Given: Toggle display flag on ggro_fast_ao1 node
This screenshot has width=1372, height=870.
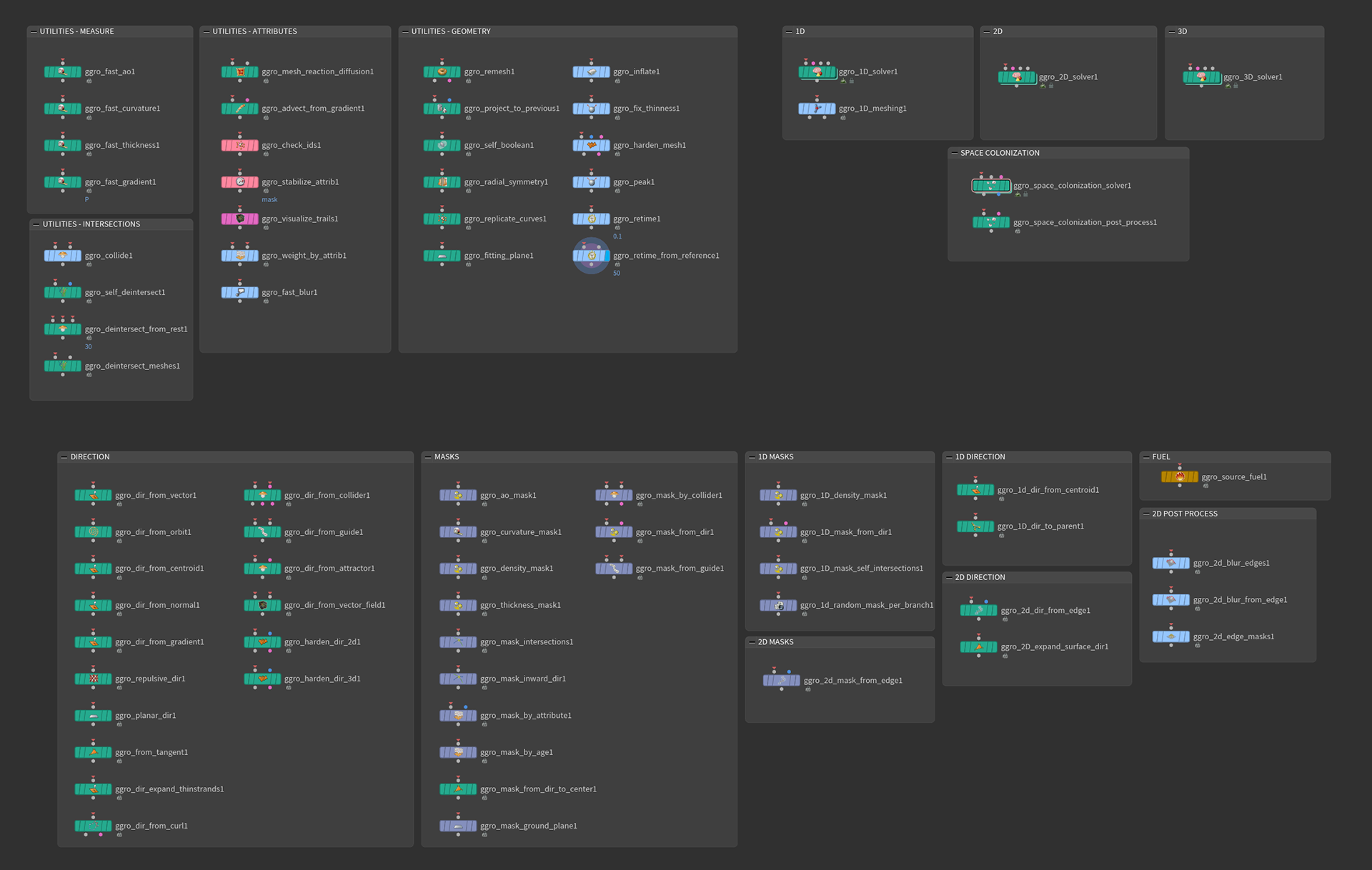Looking at the screenshot, I should (x=77, y=72).
